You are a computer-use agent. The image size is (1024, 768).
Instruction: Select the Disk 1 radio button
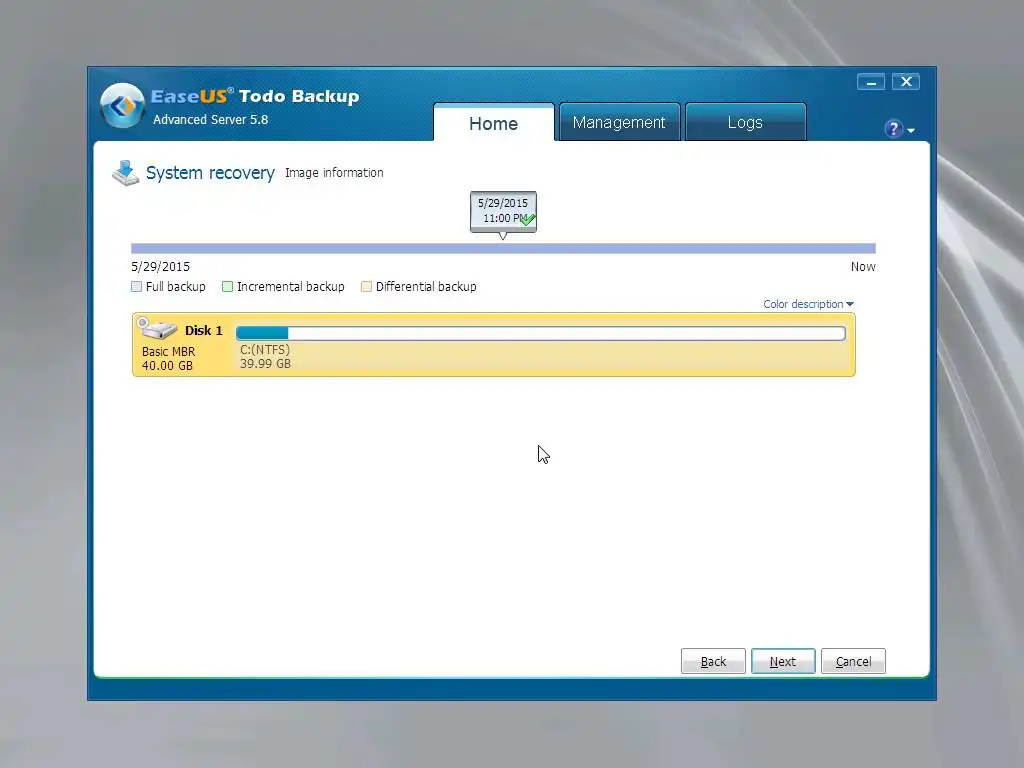click(142, 321)
